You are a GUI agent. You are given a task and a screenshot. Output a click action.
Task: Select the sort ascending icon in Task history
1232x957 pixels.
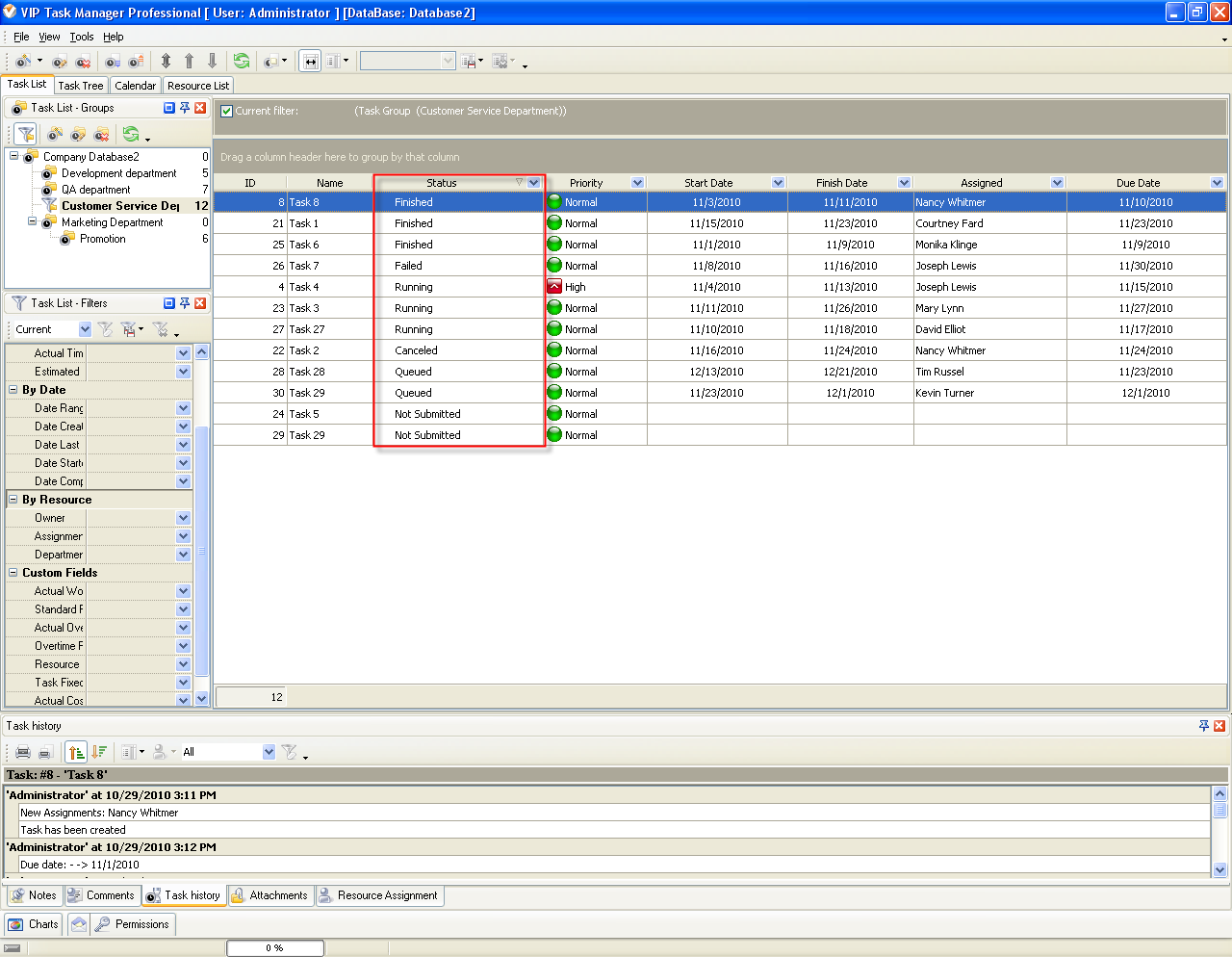coord(77,752)
